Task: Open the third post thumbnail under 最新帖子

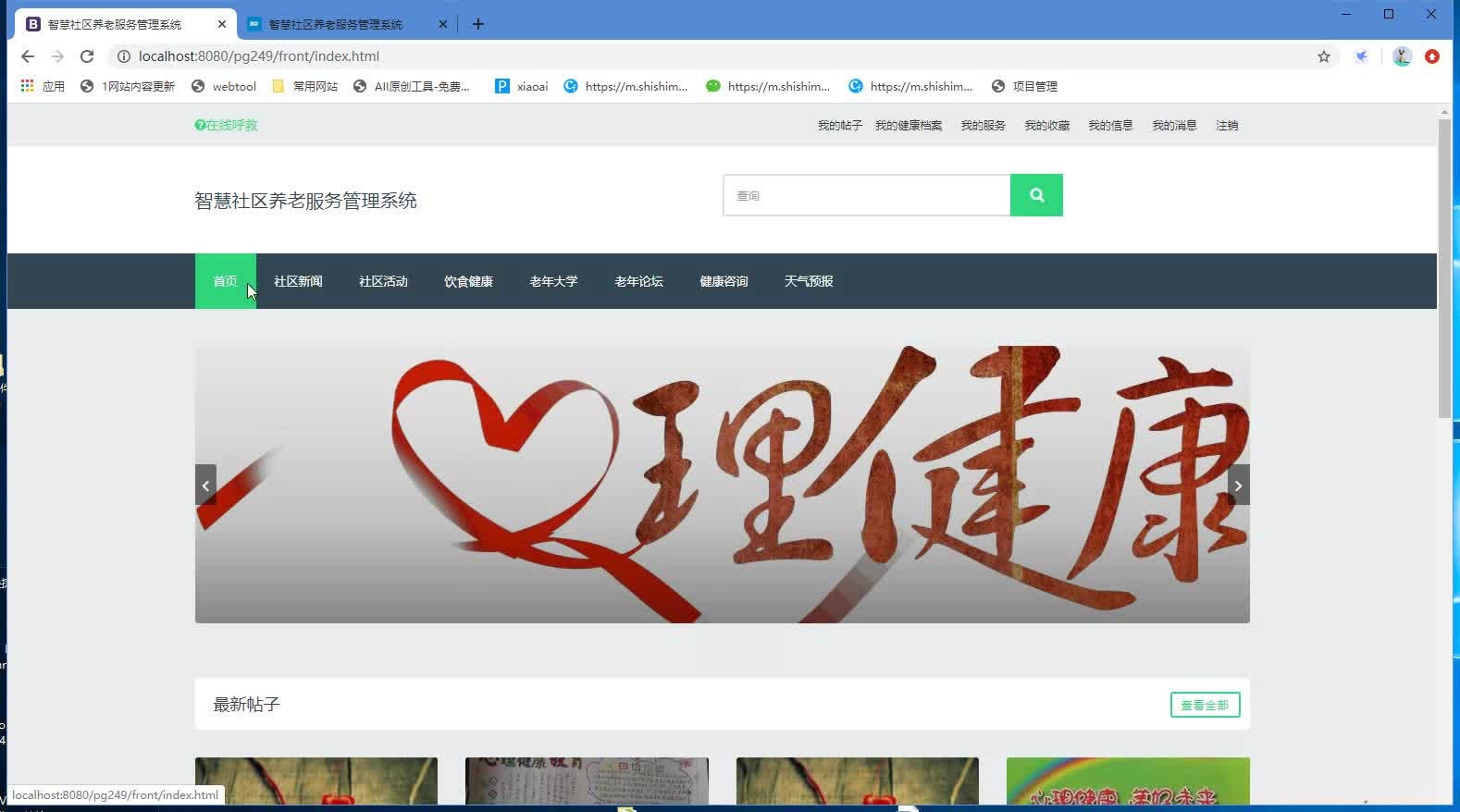Action: click(858, 781)
